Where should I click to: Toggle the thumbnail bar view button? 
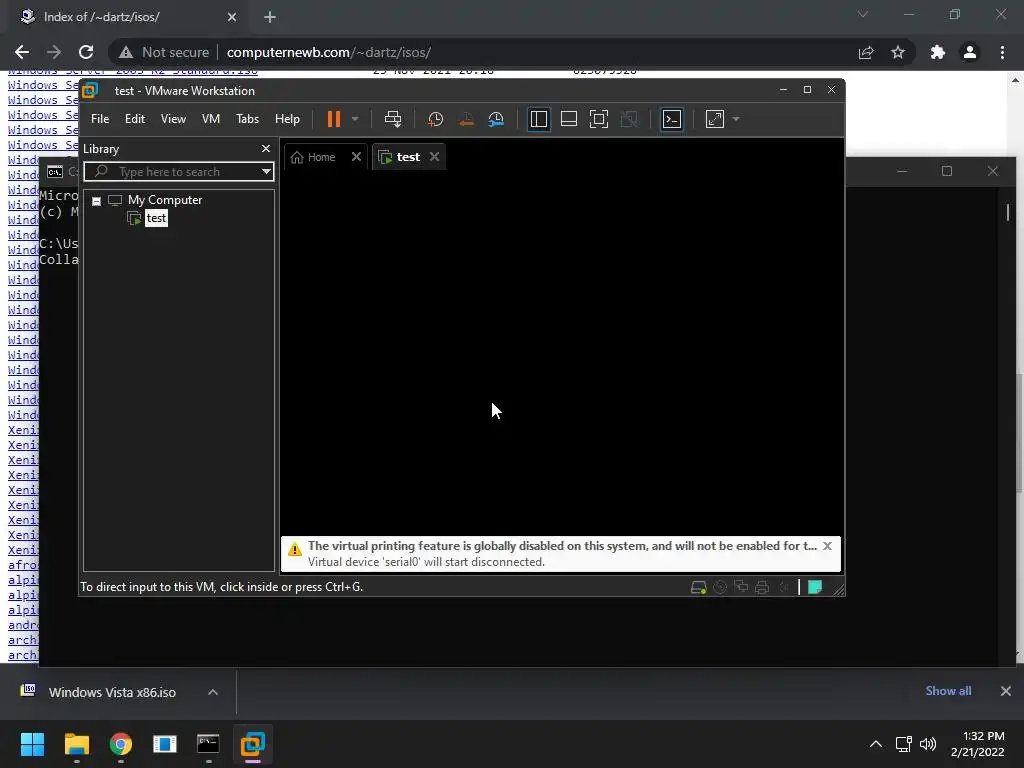click(569, 119)
